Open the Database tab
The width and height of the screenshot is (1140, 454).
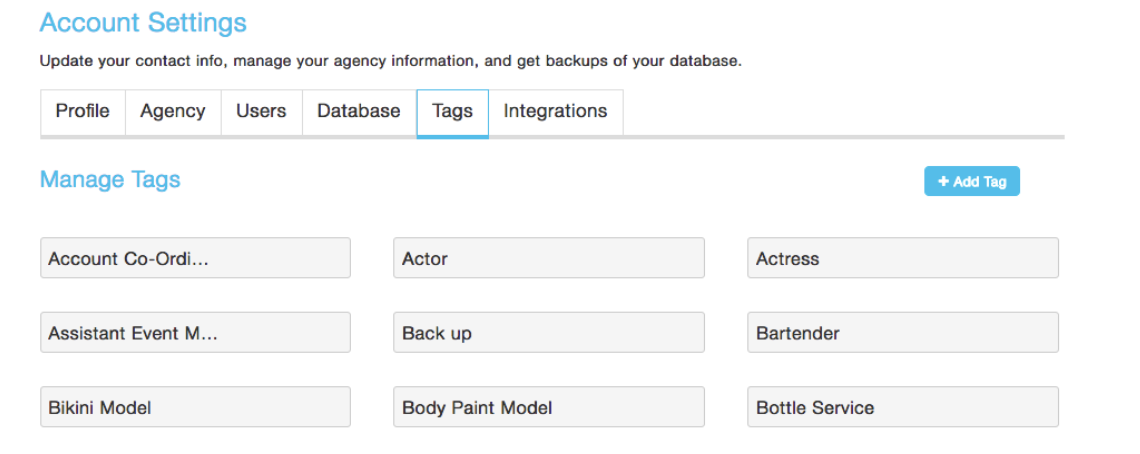[x=358, y=112]
